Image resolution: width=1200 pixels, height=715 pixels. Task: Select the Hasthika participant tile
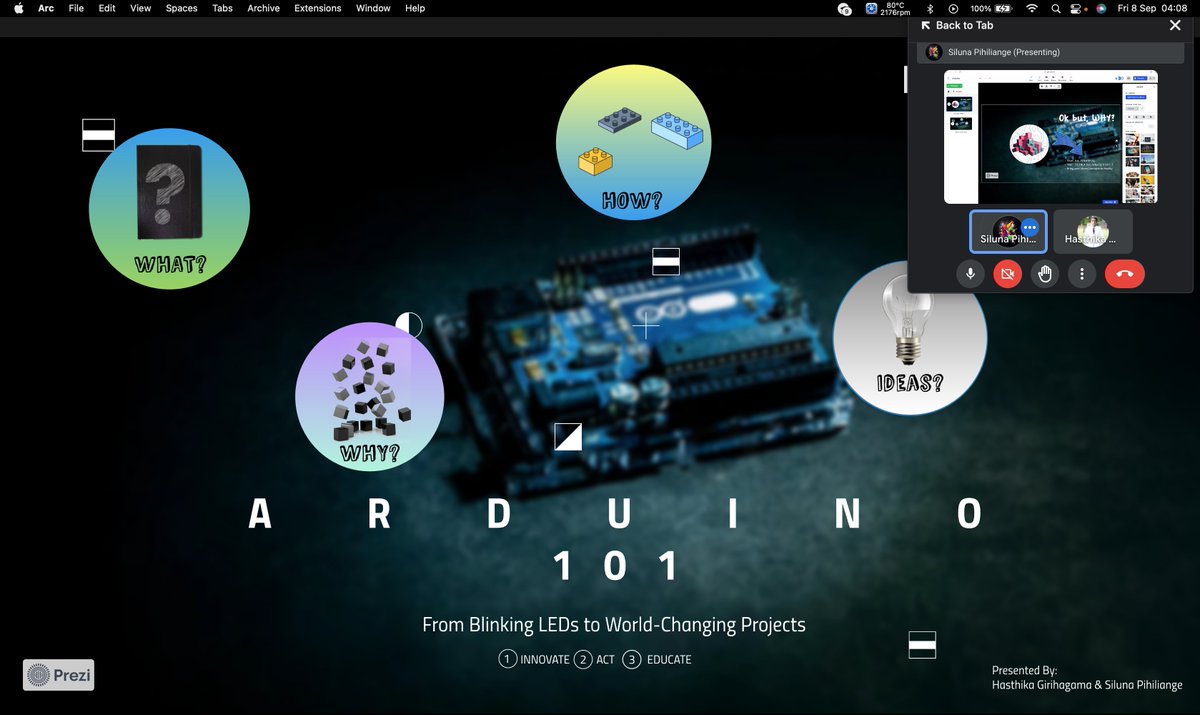tap(1093, 231)
